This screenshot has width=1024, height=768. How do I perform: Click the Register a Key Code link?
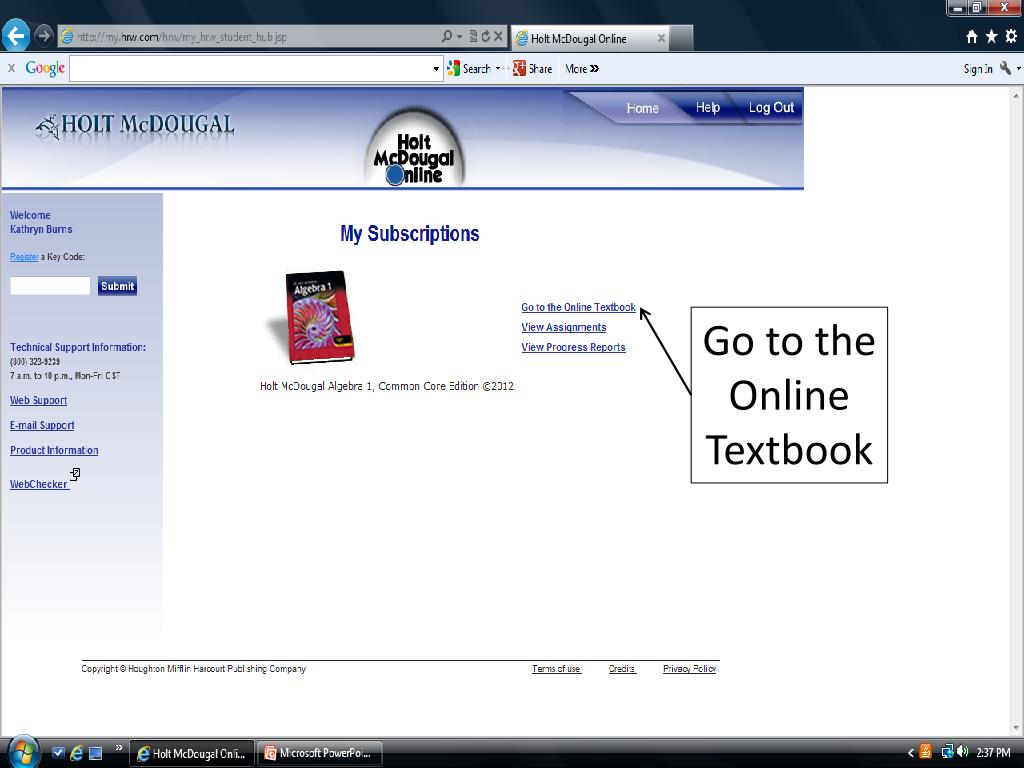[x=24, y=257]
